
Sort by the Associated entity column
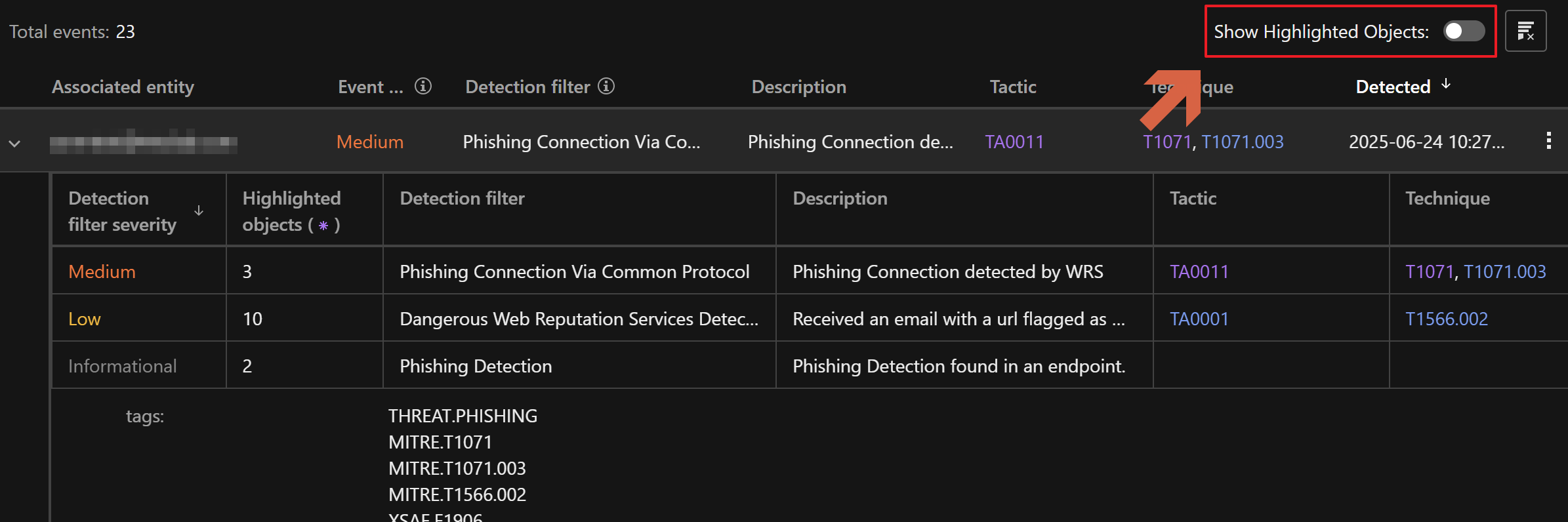tap(123, 87)
